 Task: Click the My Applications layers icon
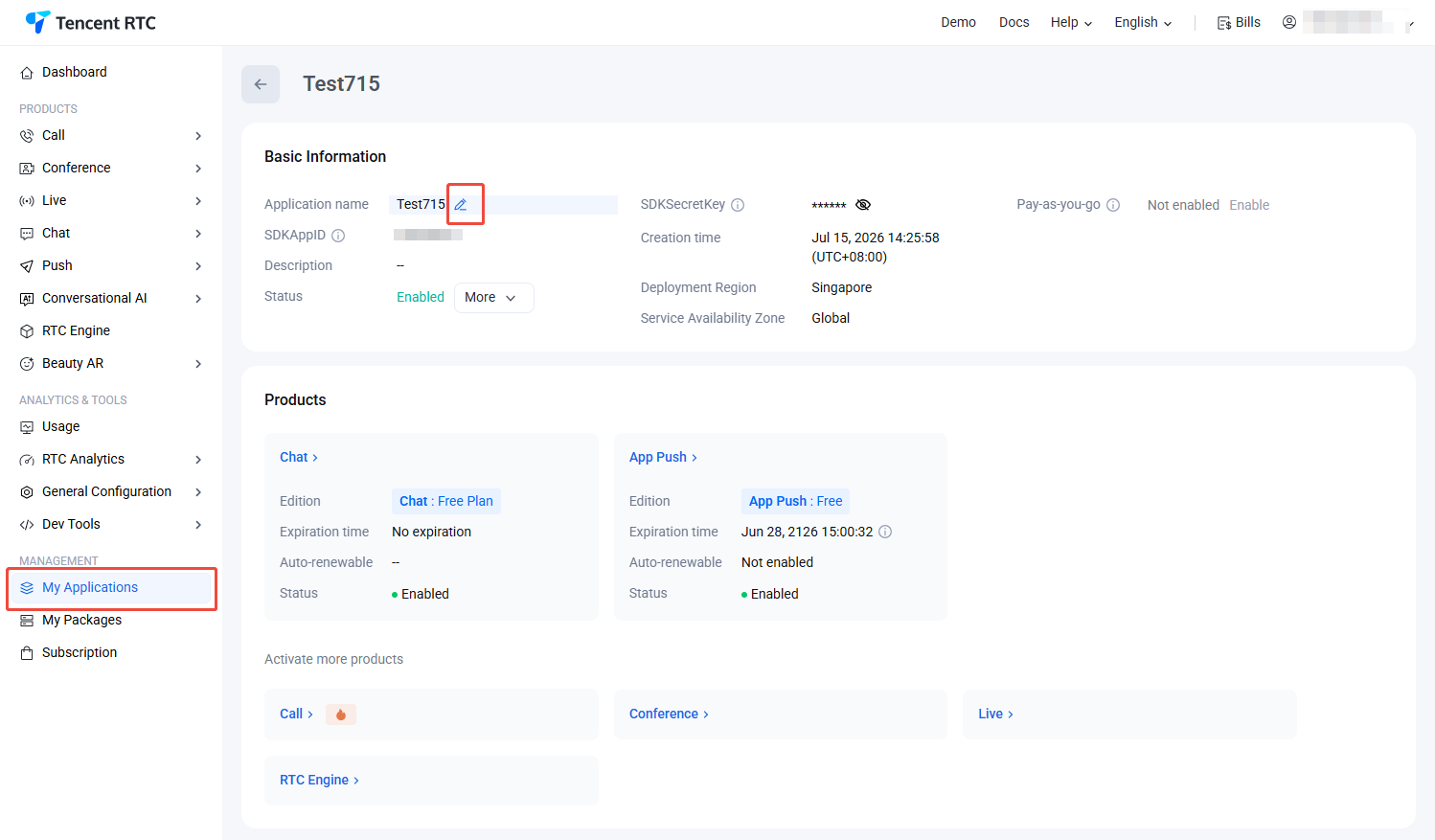(27, 588)
